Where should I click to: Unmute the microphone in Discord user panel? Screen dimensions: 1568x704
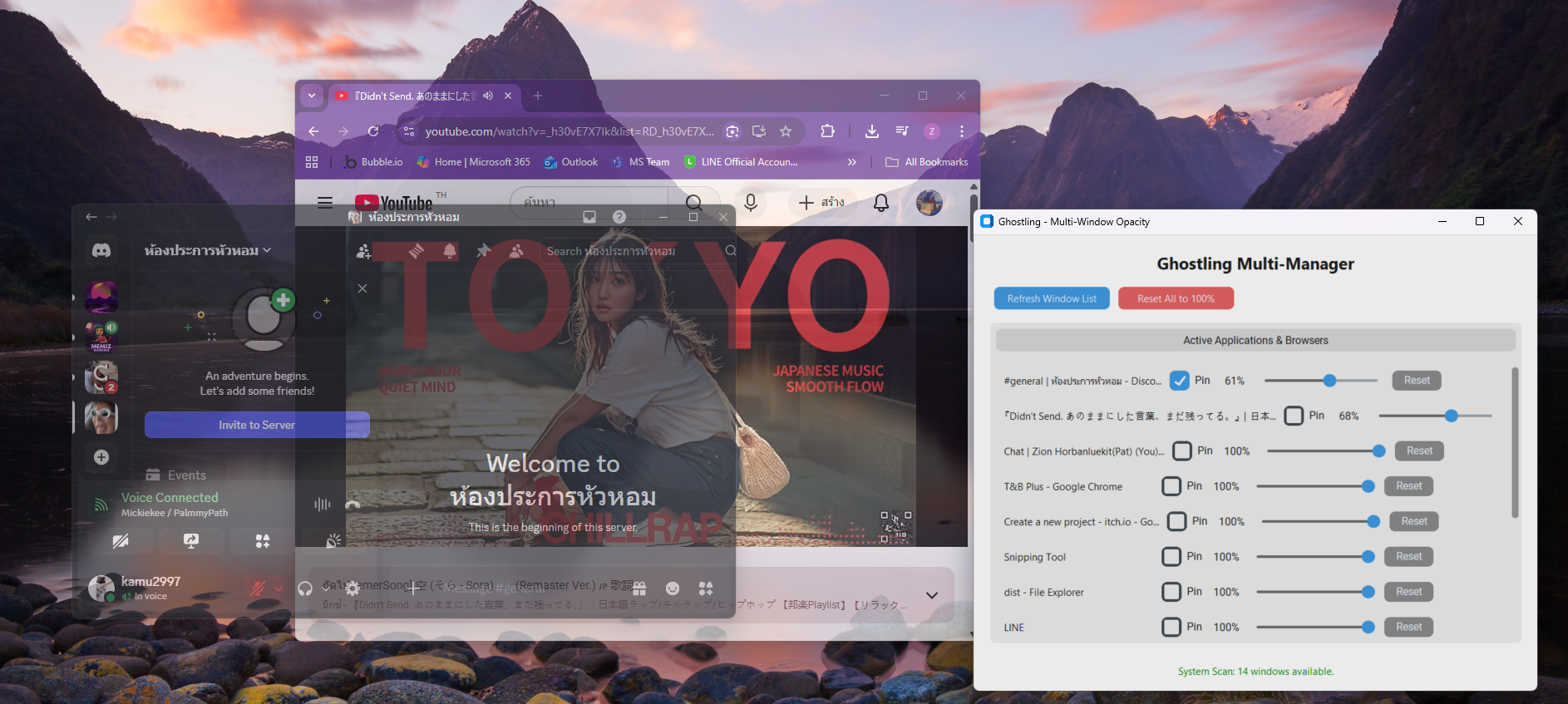point(258,588)
